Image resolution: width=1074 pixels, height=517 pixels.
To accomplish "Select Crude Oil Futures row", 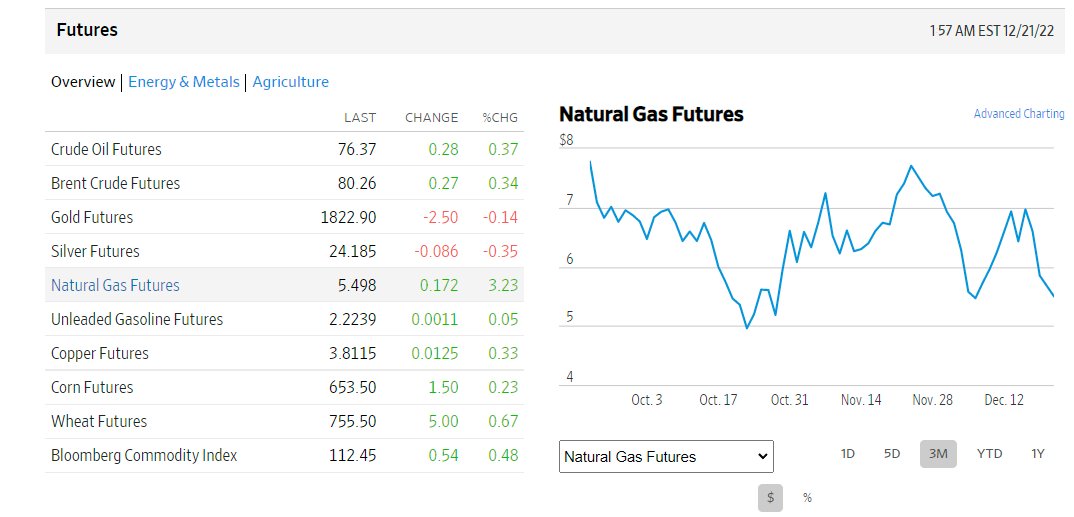I will (x=284, y=149).
